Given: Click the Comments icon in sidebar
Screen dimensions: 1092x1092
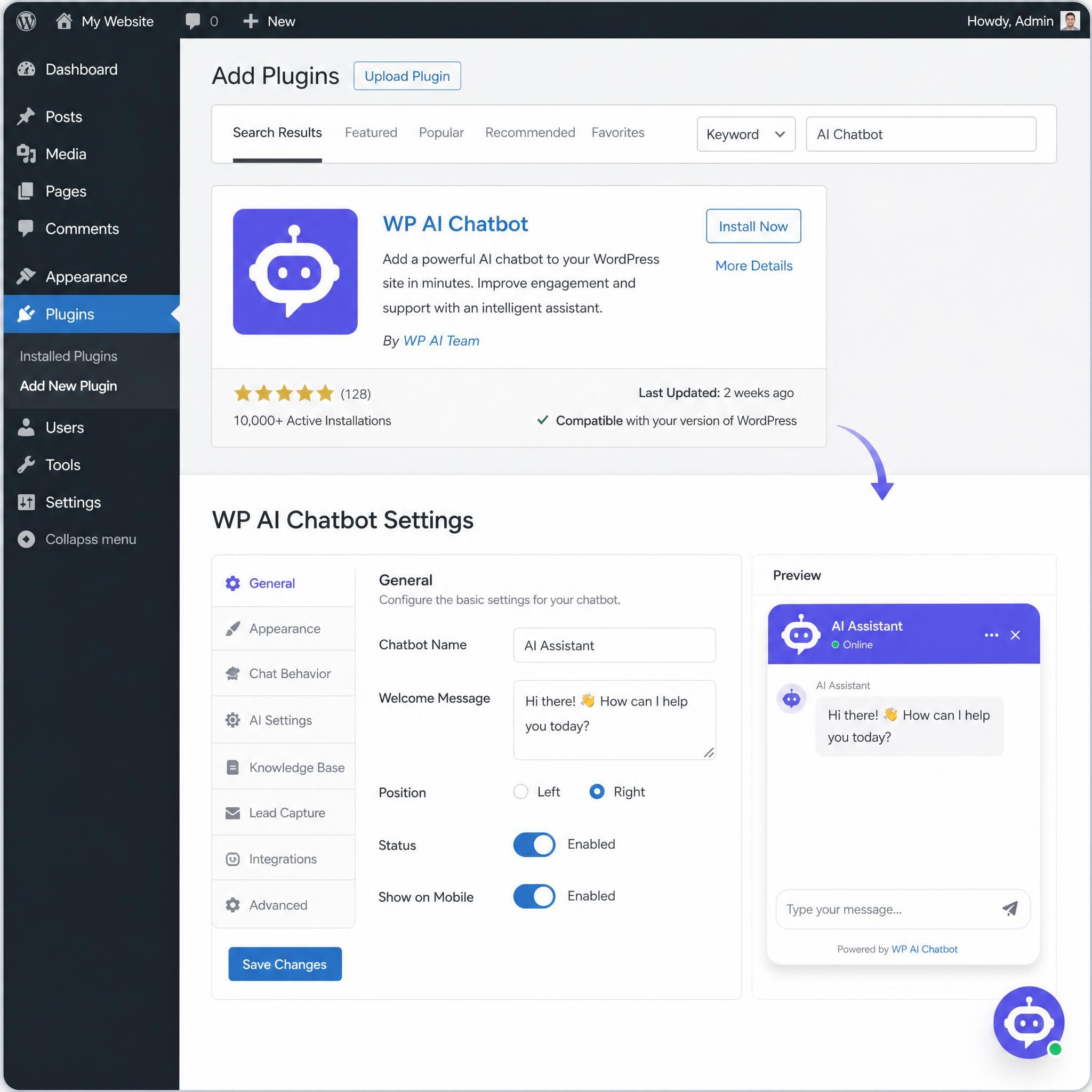Looking at the screenshot, I should coord(26,228).
